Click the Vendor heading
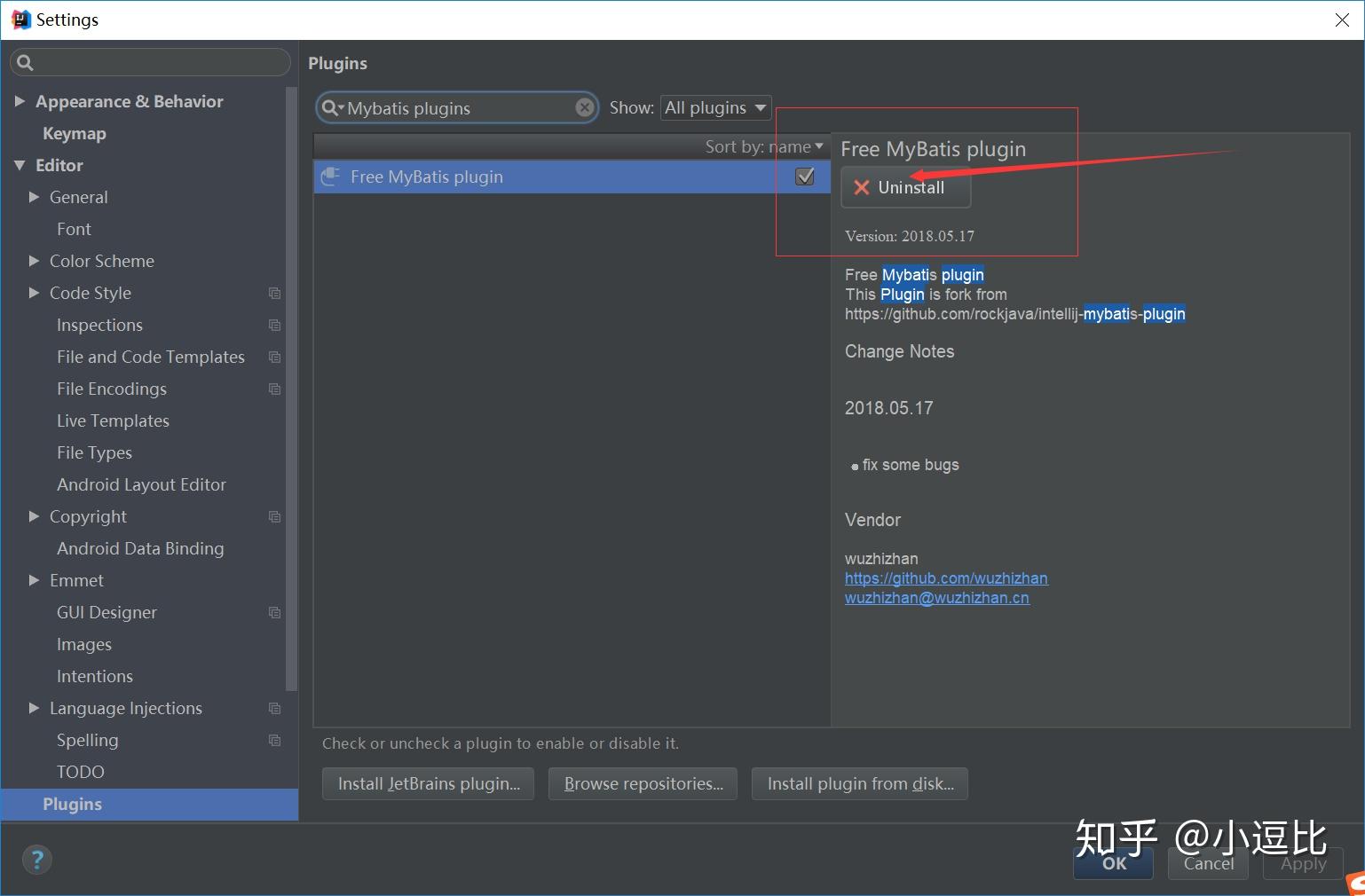This screenshot has height=896, width=1365. [x=872, y=520]
